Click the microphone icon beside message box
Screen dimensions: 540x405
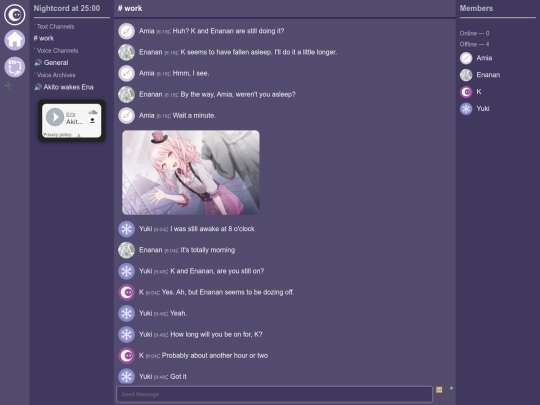451,389
